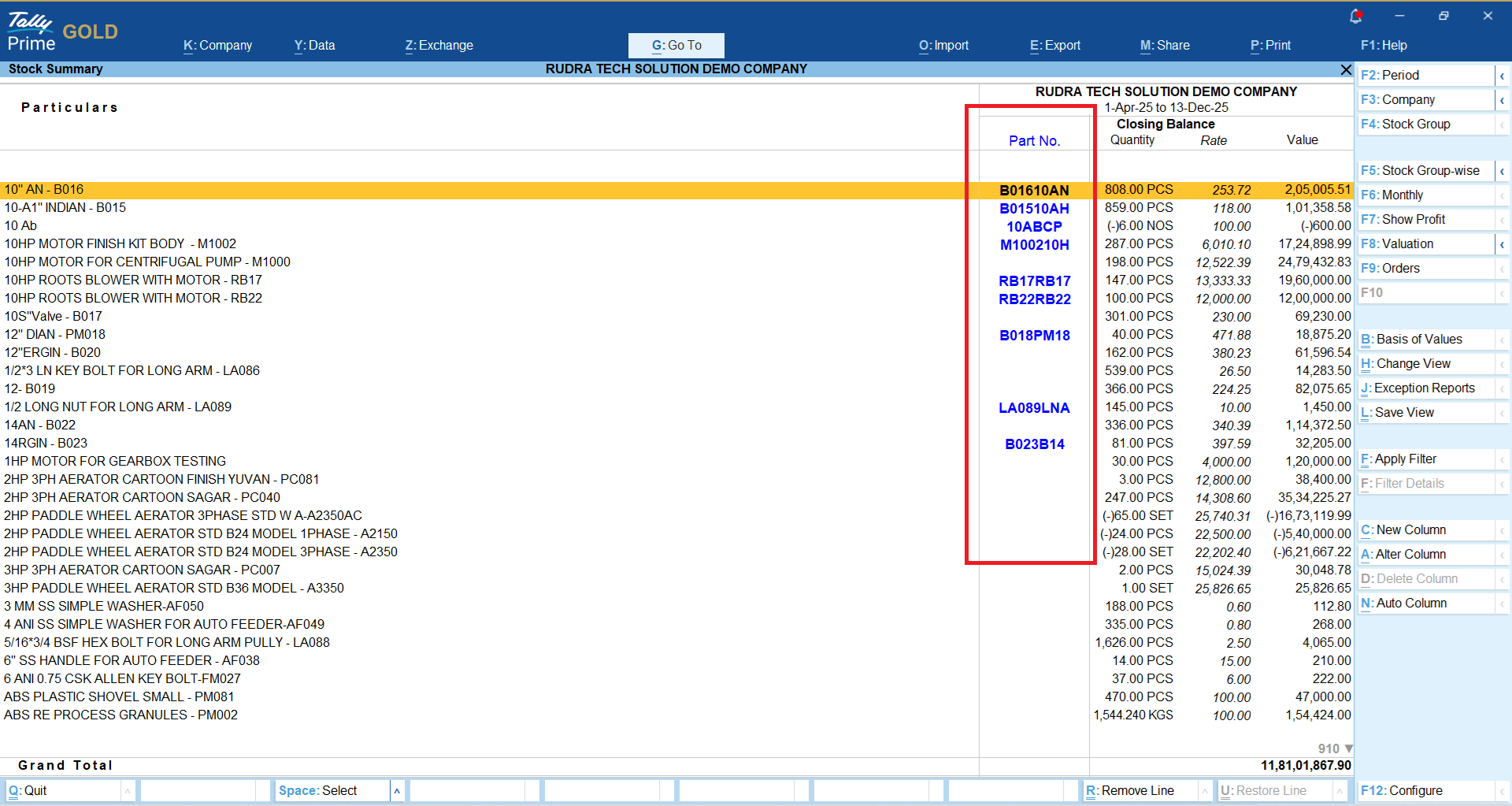Click the E: Apply Filter button
Screen dimensions: 1512x806
1425,459
